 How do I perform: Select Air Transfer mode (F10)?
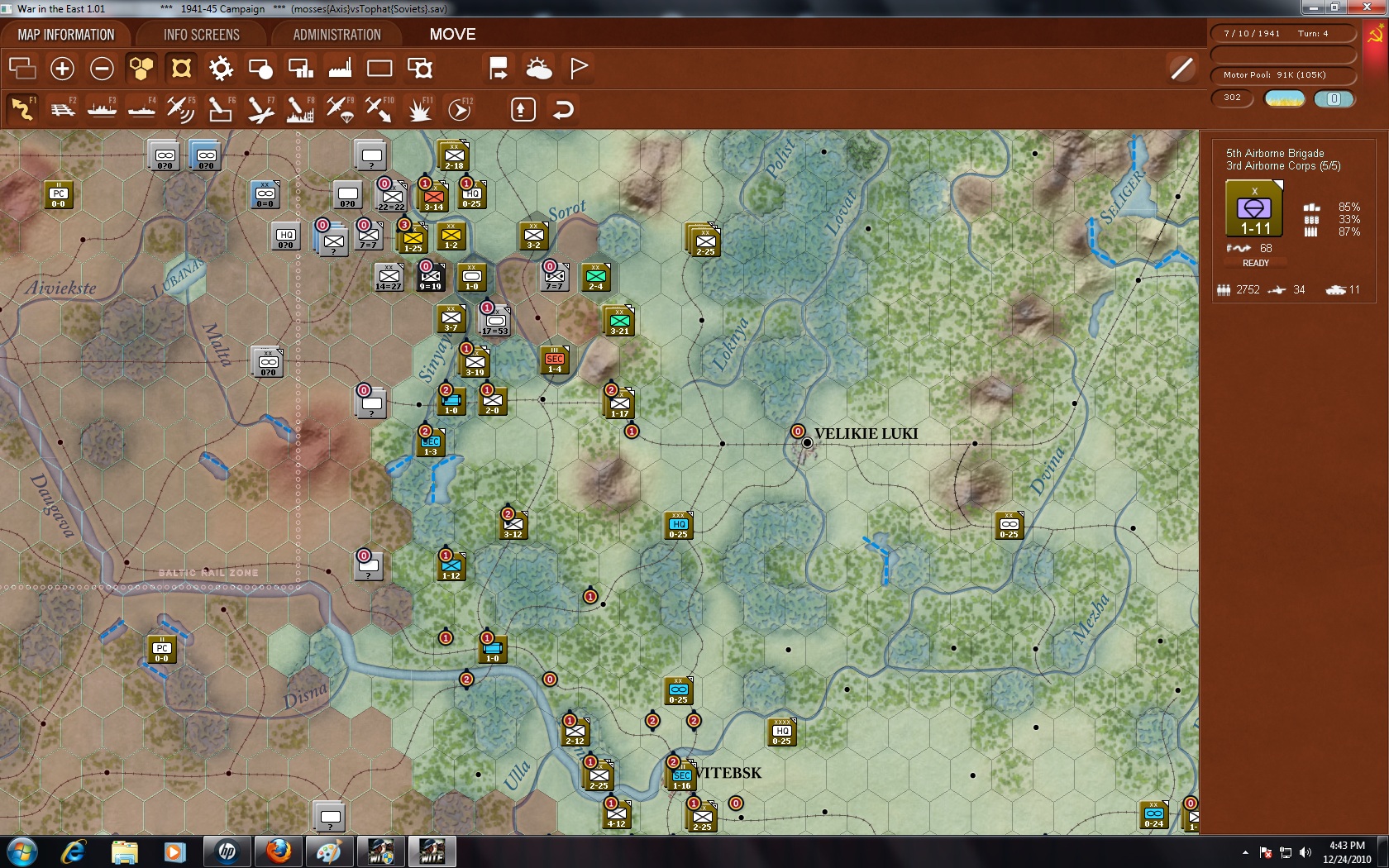pyautogui.click(x=379, y=109)
